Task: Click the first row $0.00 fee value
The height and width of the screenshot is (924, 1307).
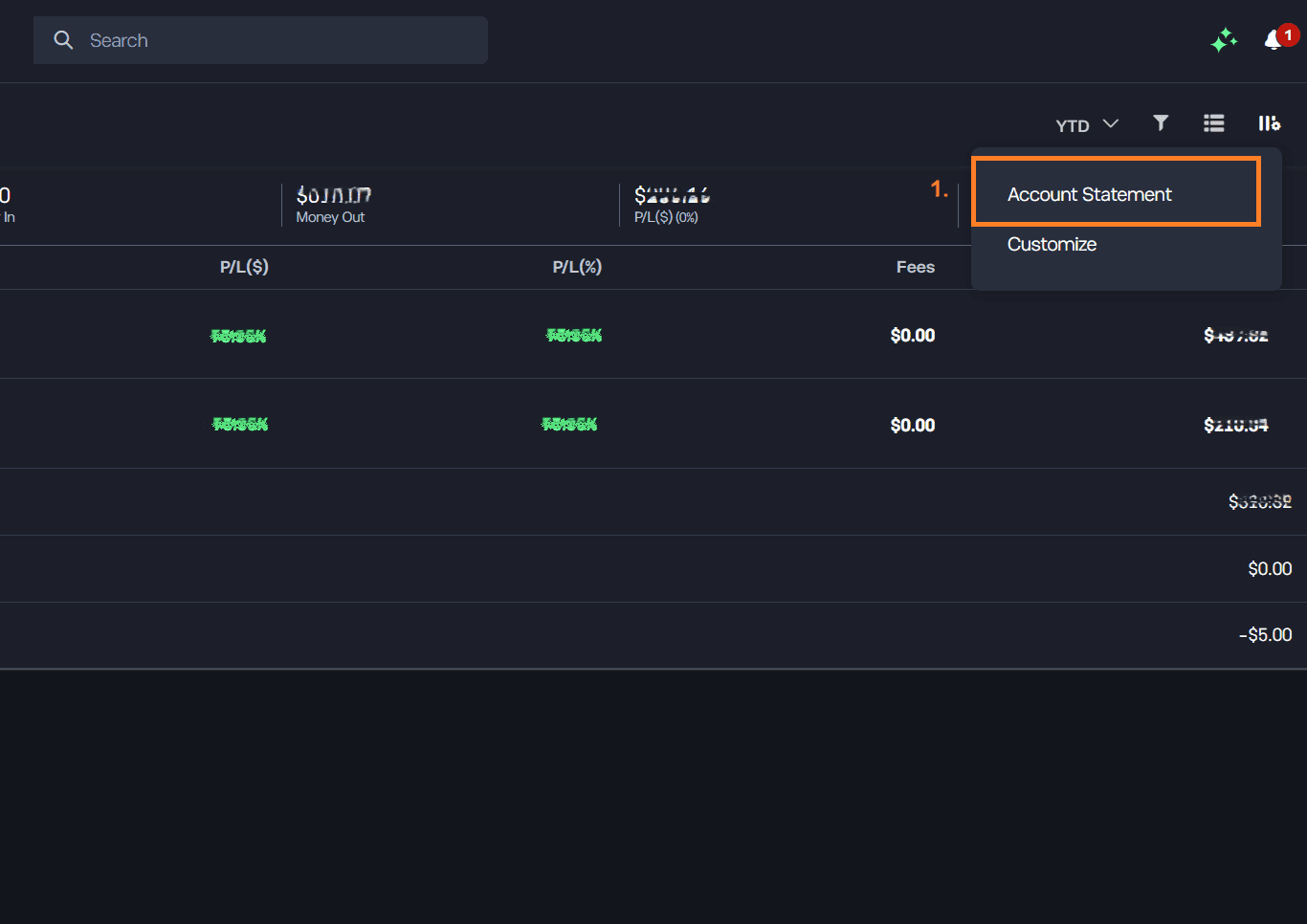Action: pyautogui.click(x=913, y=335)
